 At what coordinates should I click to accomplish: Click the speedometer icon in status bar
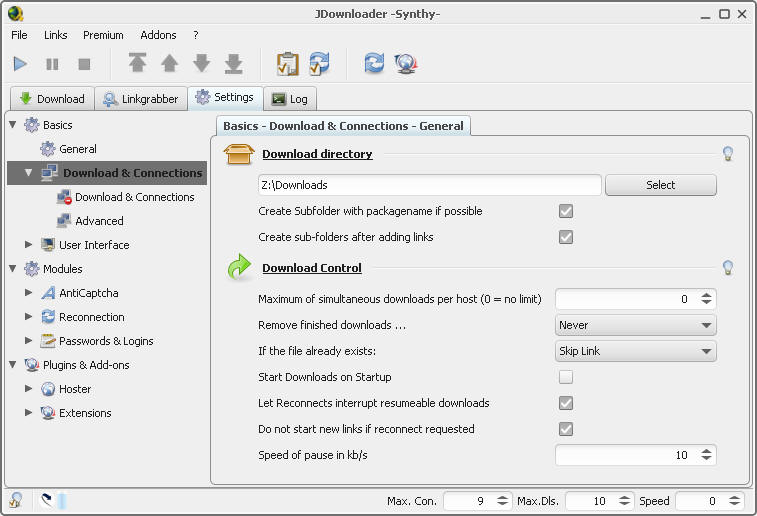pos(47,500)
